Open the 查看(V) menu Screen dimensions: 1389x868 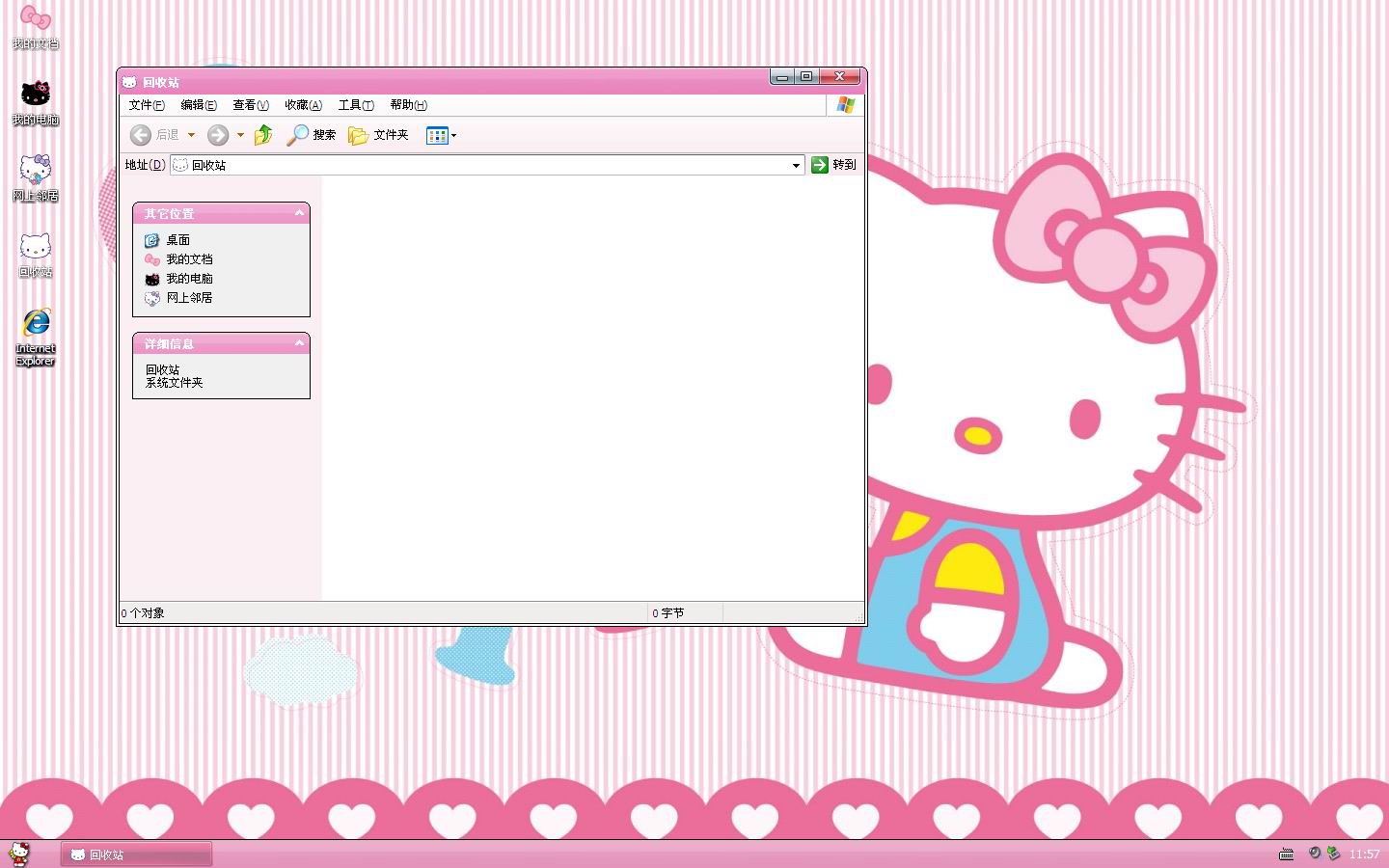[251, 105]
